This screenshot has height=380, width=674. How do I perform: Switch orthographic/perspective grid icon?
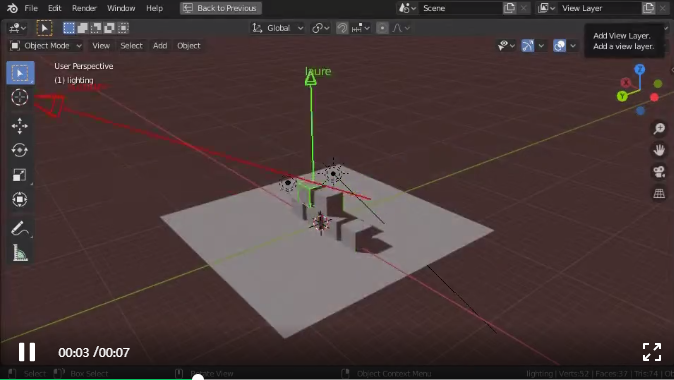[659, 193]
